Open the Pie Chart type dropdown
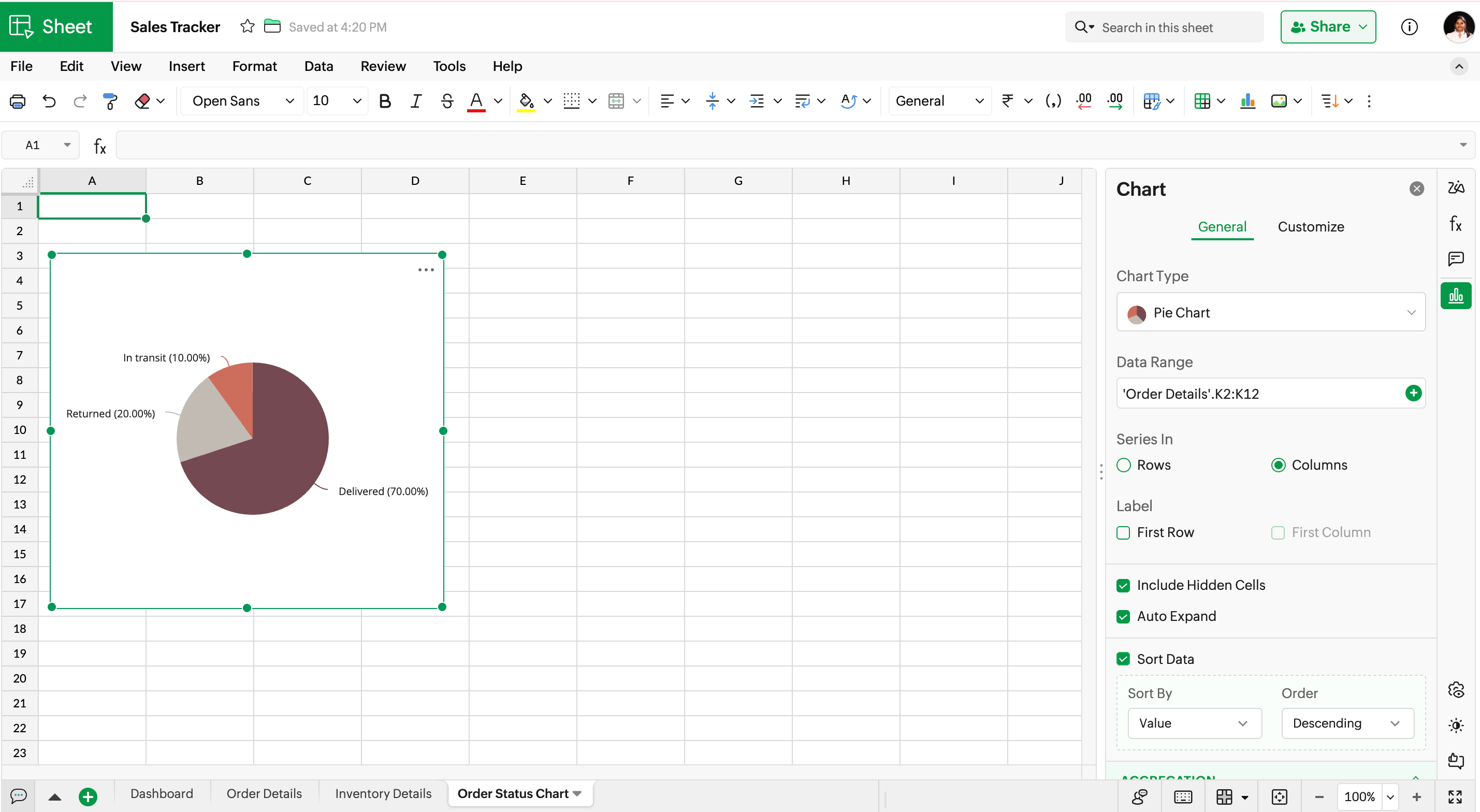Viewport: 1480px width, 812px height. click(1270, 313)
